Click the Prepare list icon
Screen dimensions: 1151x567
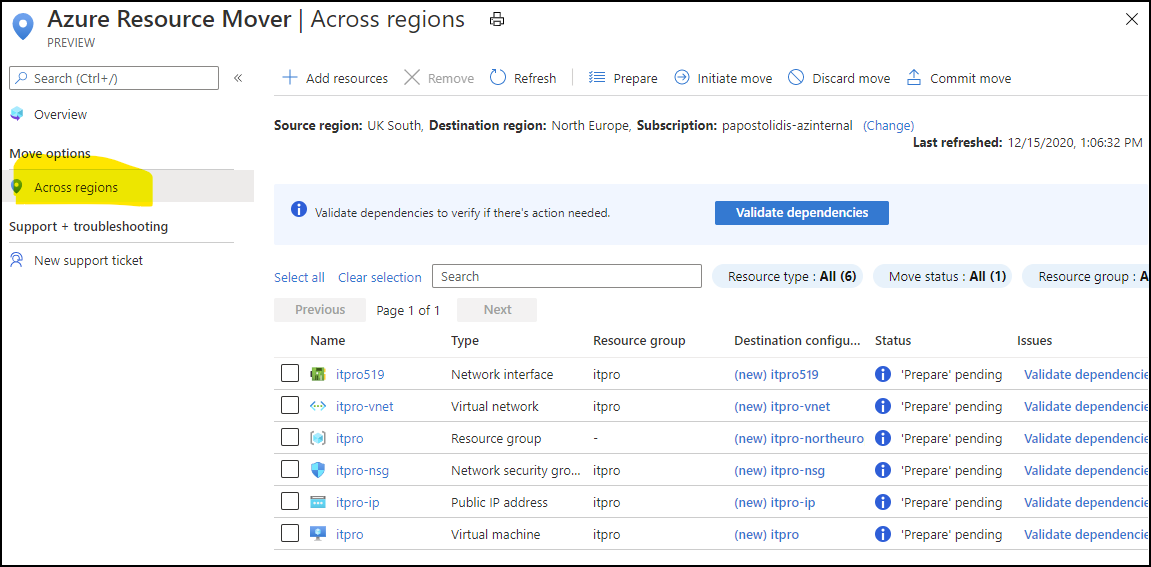(x=597, y=78)
